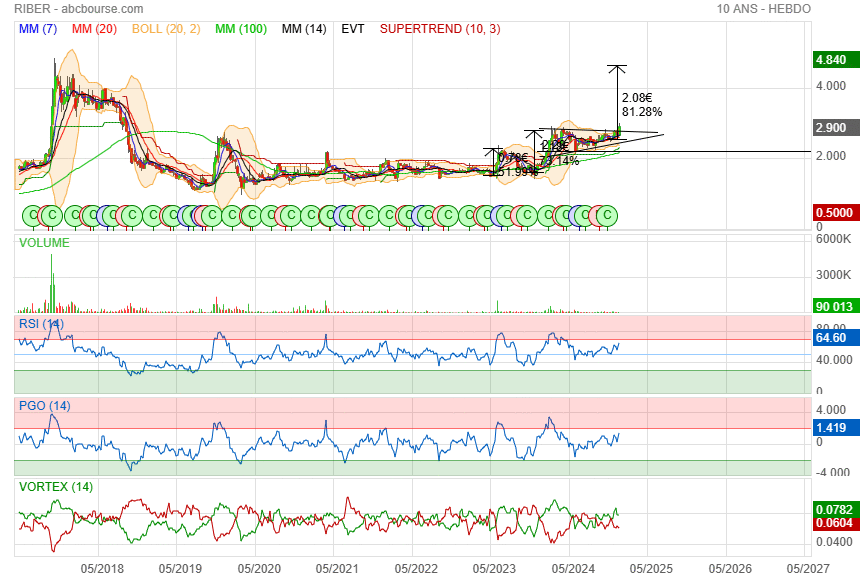Click the first green C event marker
This screenshot has height=579, width=860.
click(32, 215)
